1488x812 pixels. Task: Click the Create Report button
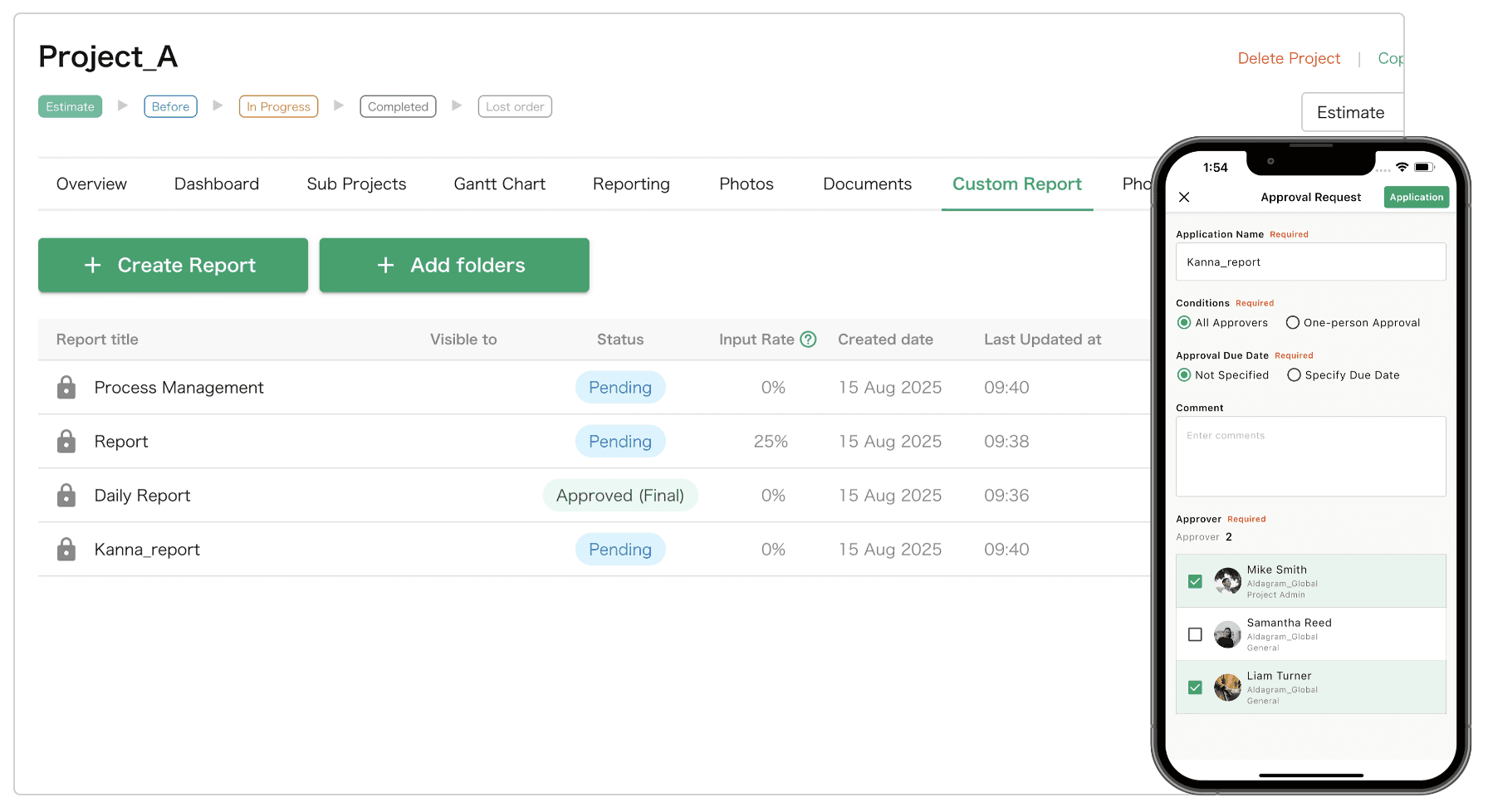173,265
